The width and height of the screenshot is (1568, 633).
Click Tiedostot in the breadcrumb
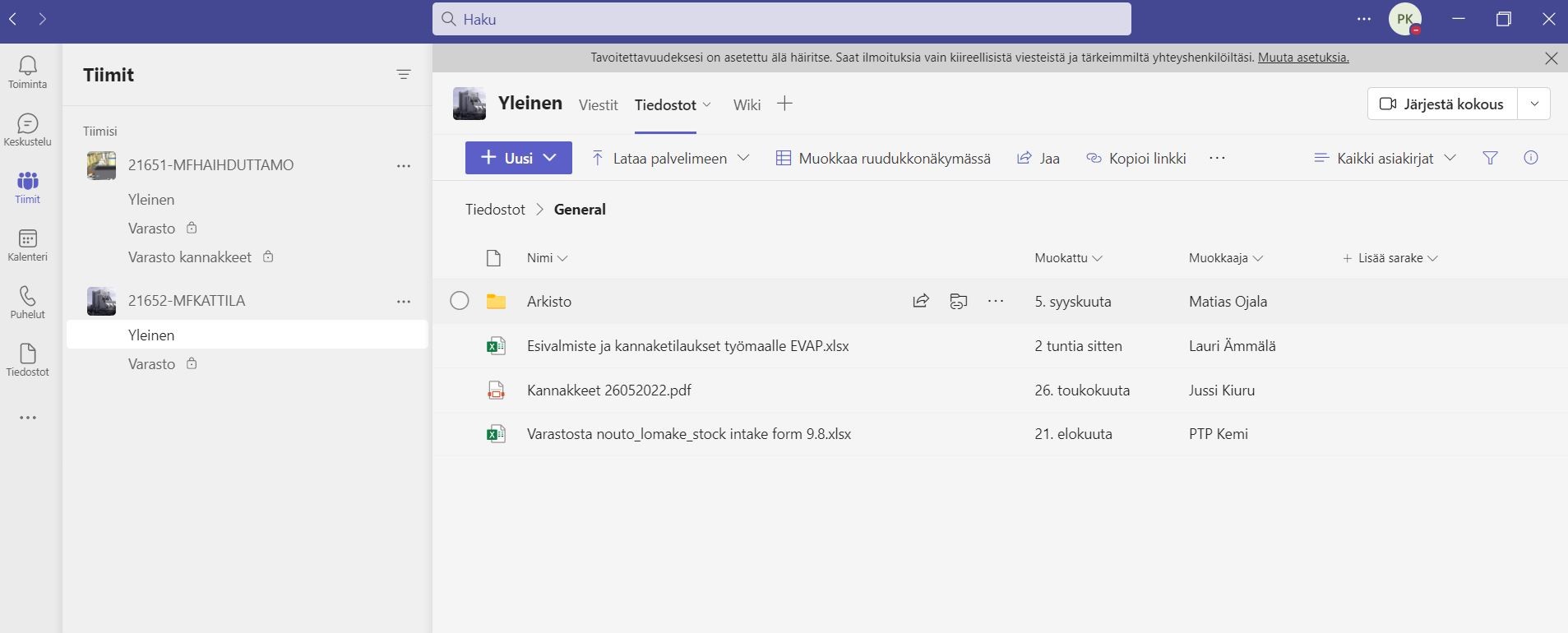point(495,210)
